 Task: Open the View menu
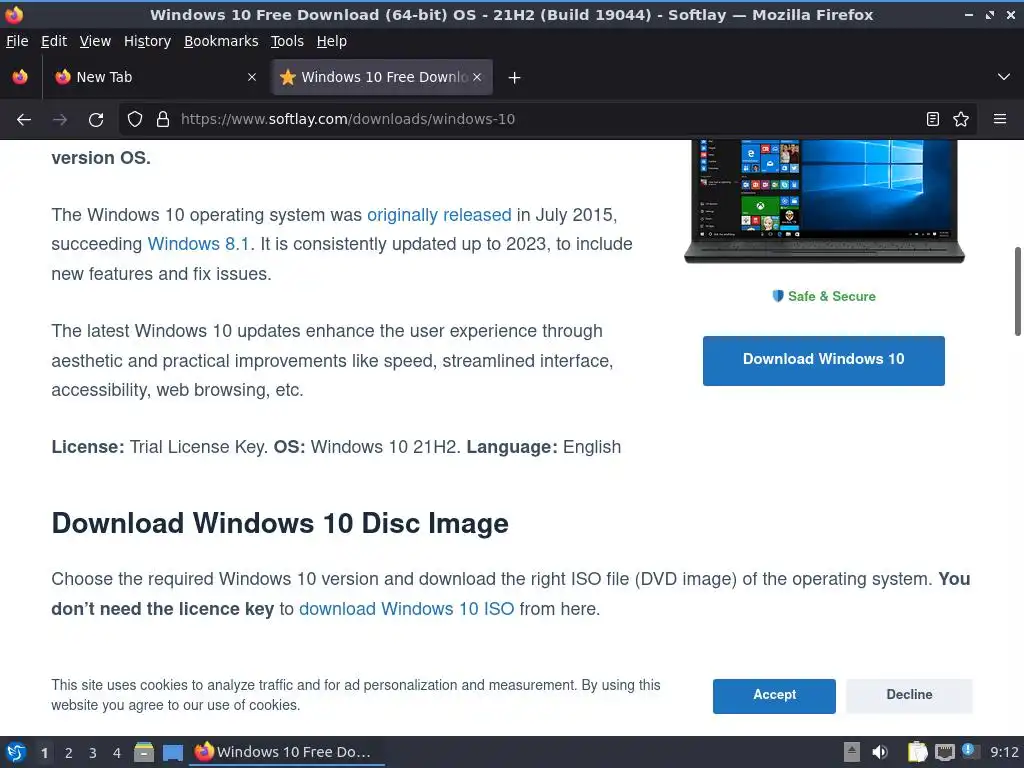click(x=95, y=41)
